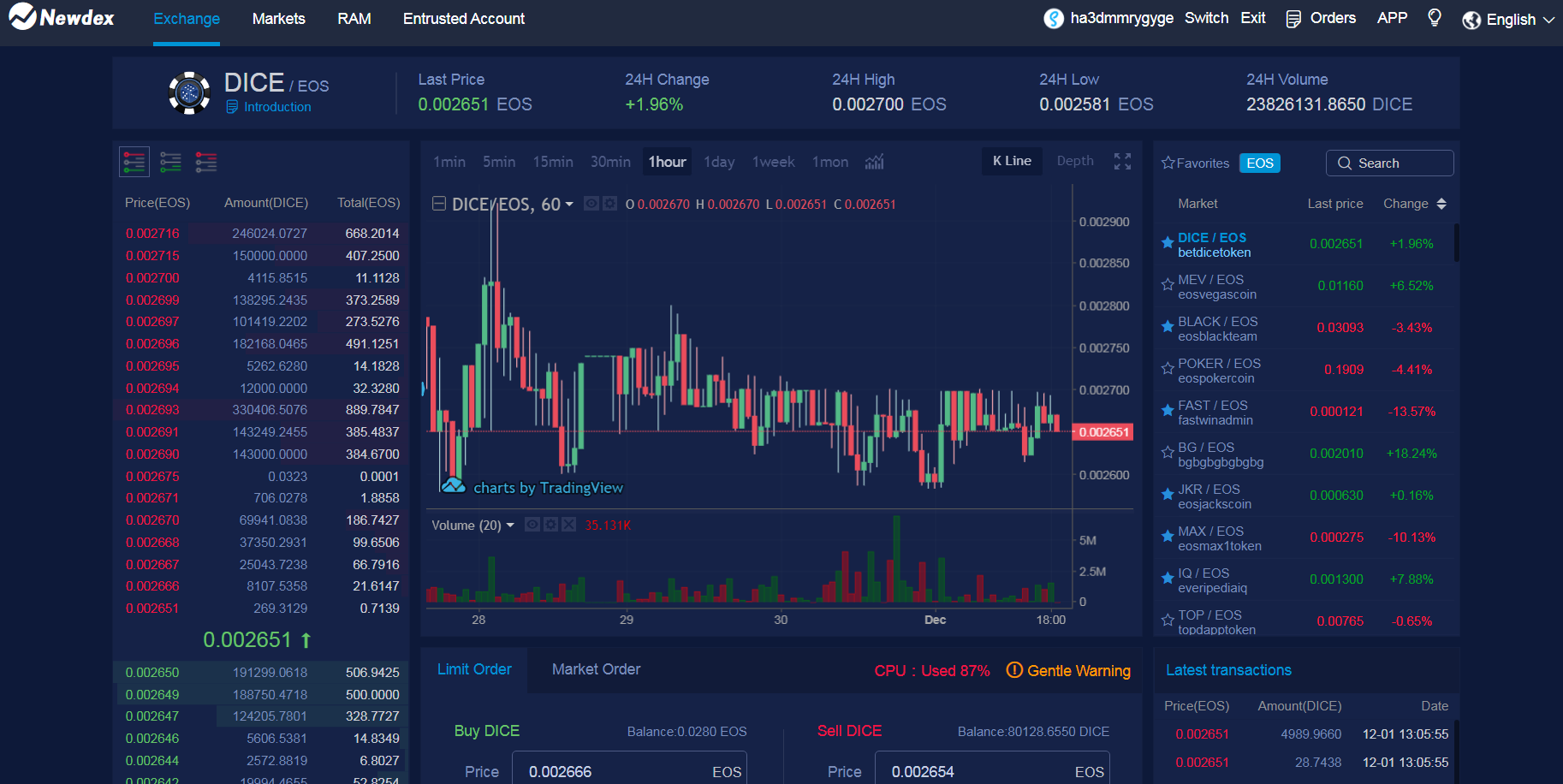The height and width of the screenshot is (784, 1563).
Task: Select the 1mon chart interval
Action: click(830, 162)
